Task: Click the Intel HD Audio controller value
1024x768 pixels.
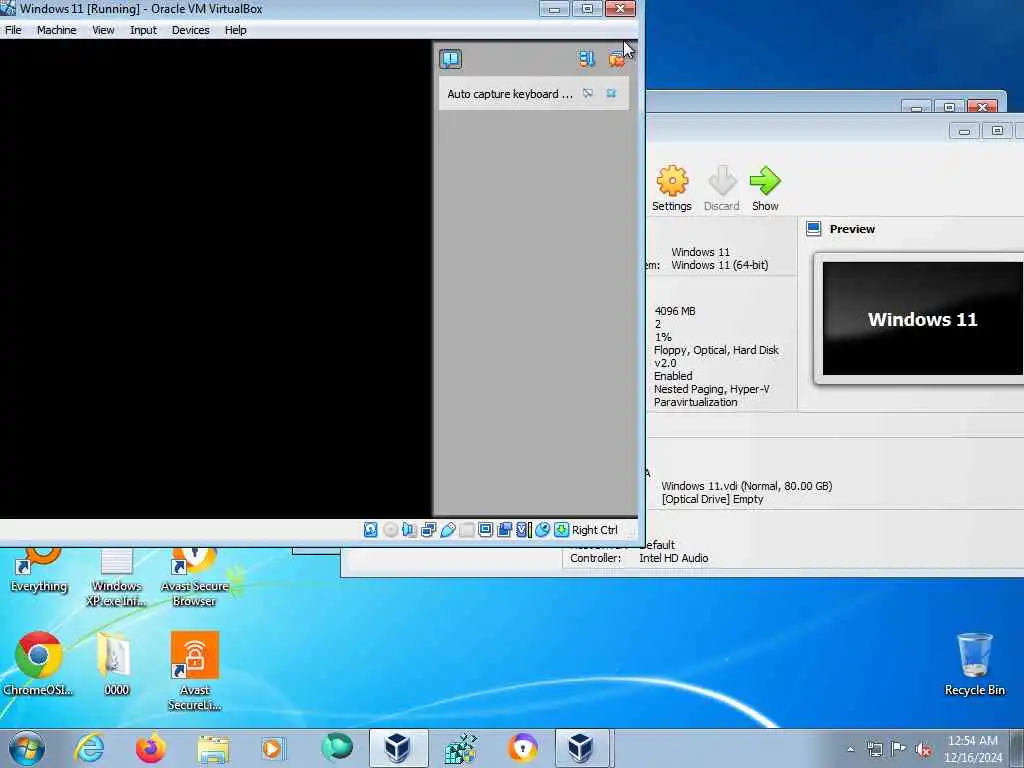Action: [x=673, y=558]
